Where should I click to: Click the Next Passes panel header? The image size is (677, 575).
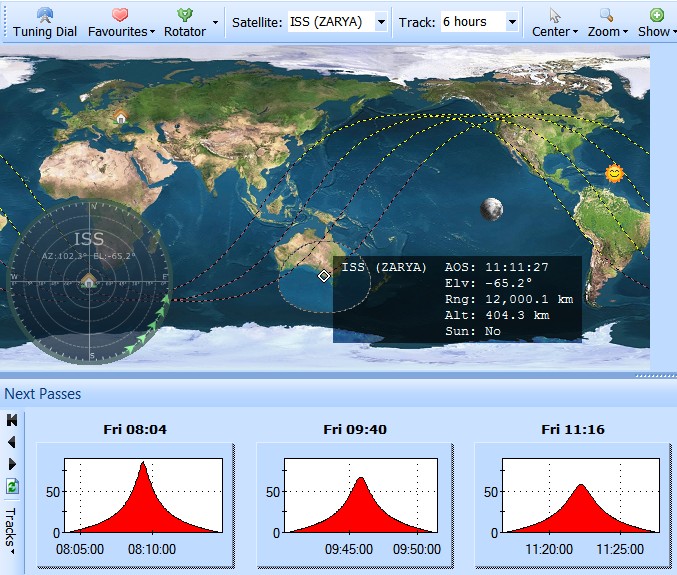pyautogui.click(x=338, y=394)
